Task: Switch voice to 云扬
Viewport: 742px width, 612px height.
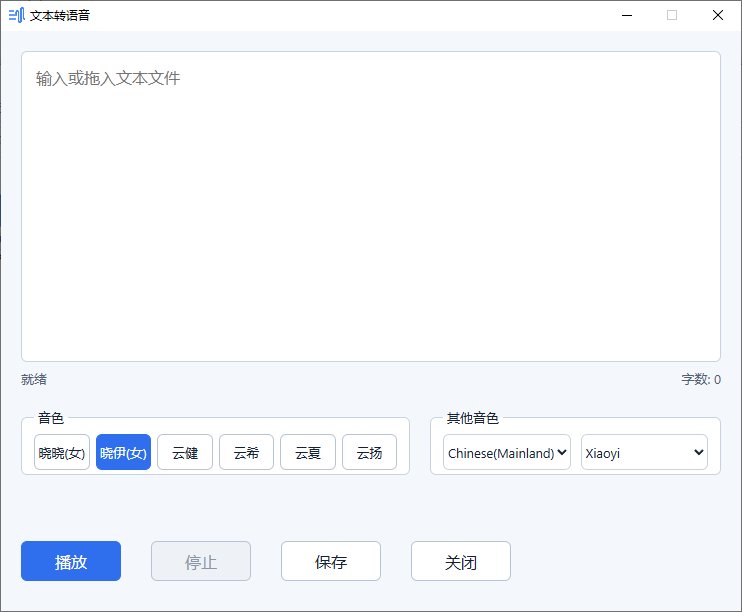Action: [370, 452]
